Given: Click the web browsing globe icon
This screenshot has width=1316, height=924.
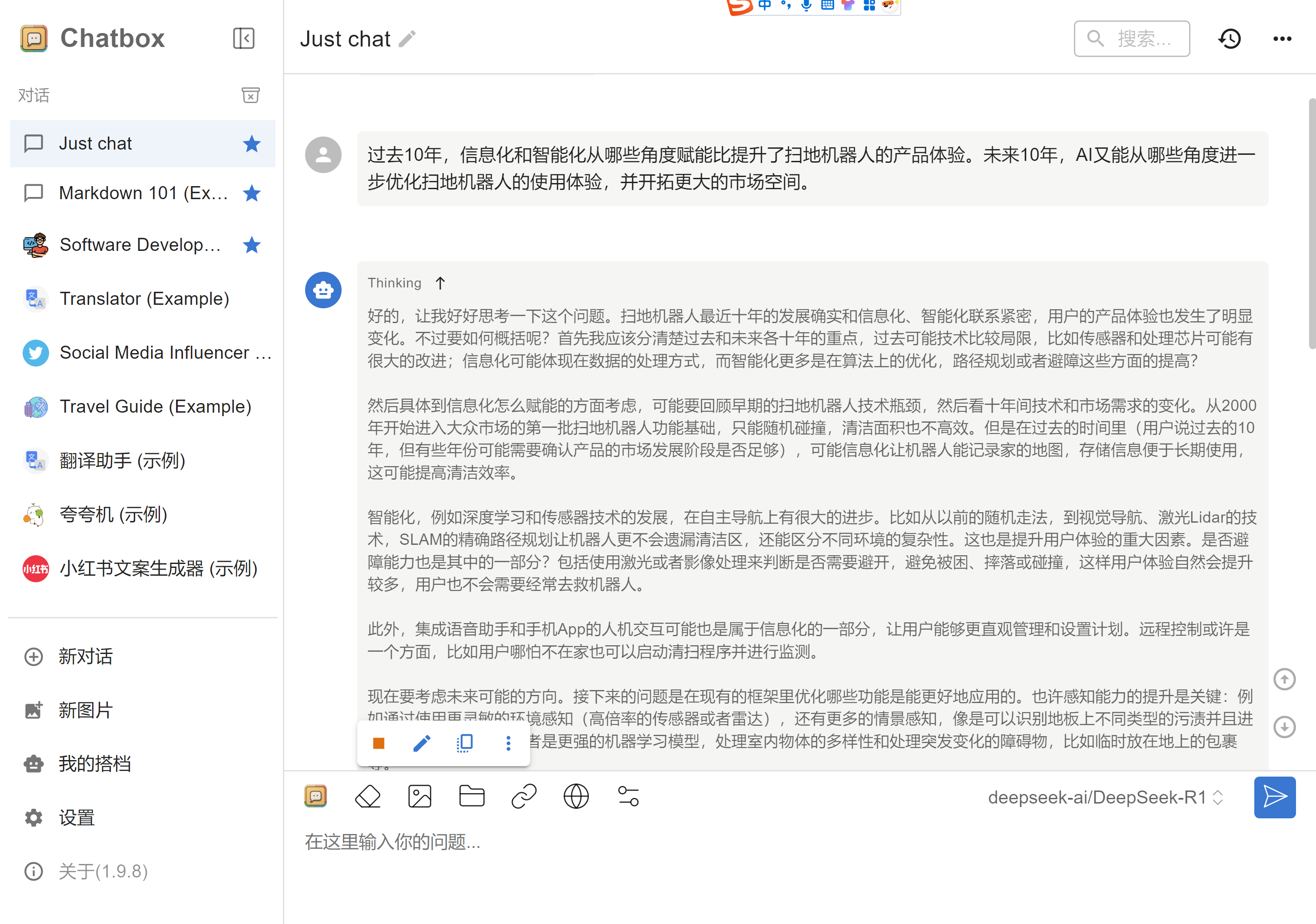Looking at the screenshot, I should pos(576,797).
